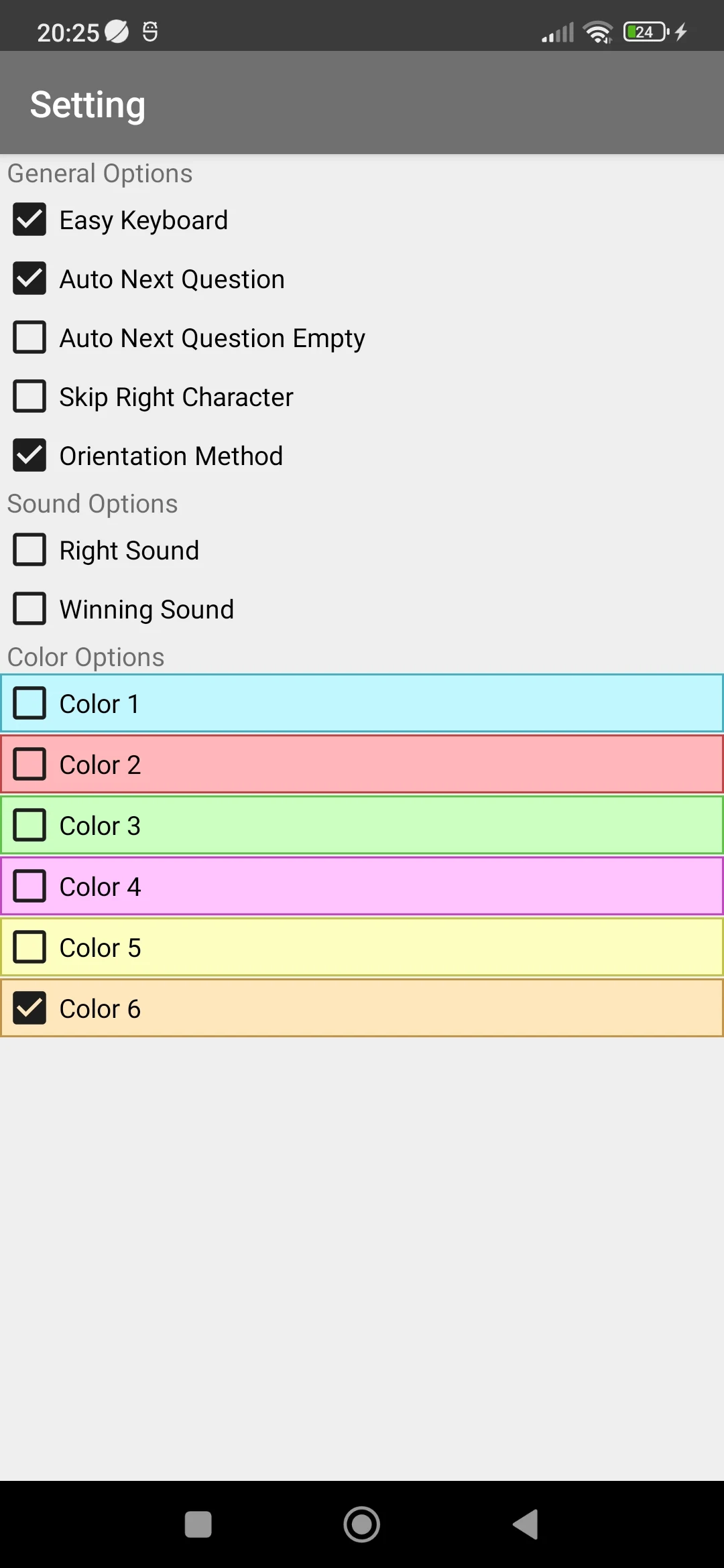Viewport: 724px width, 1568px height.
Task: Tap the battery indicator icon
Action: tap(646, 31)
